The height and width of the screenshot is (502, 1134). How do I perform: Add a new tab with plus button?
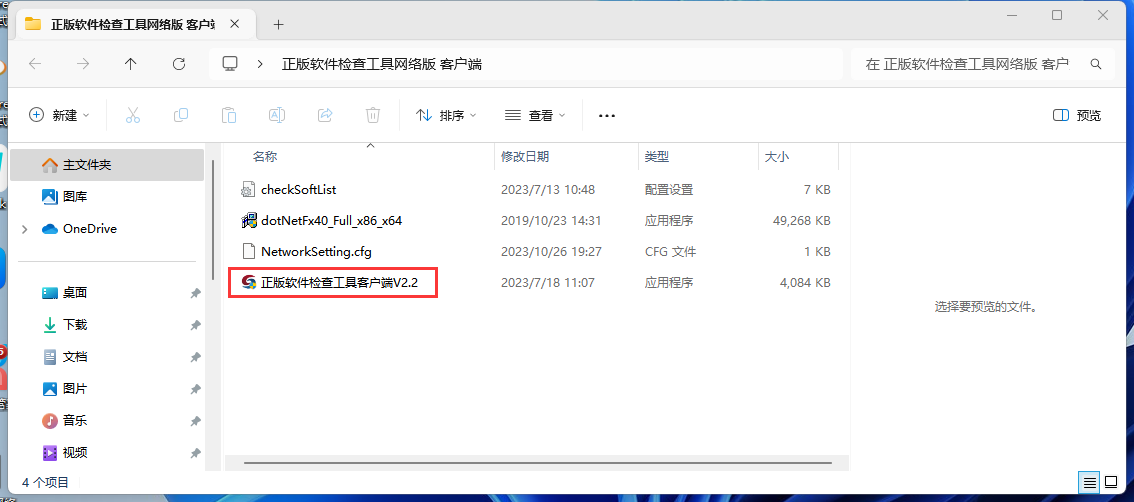click(278, 24)
